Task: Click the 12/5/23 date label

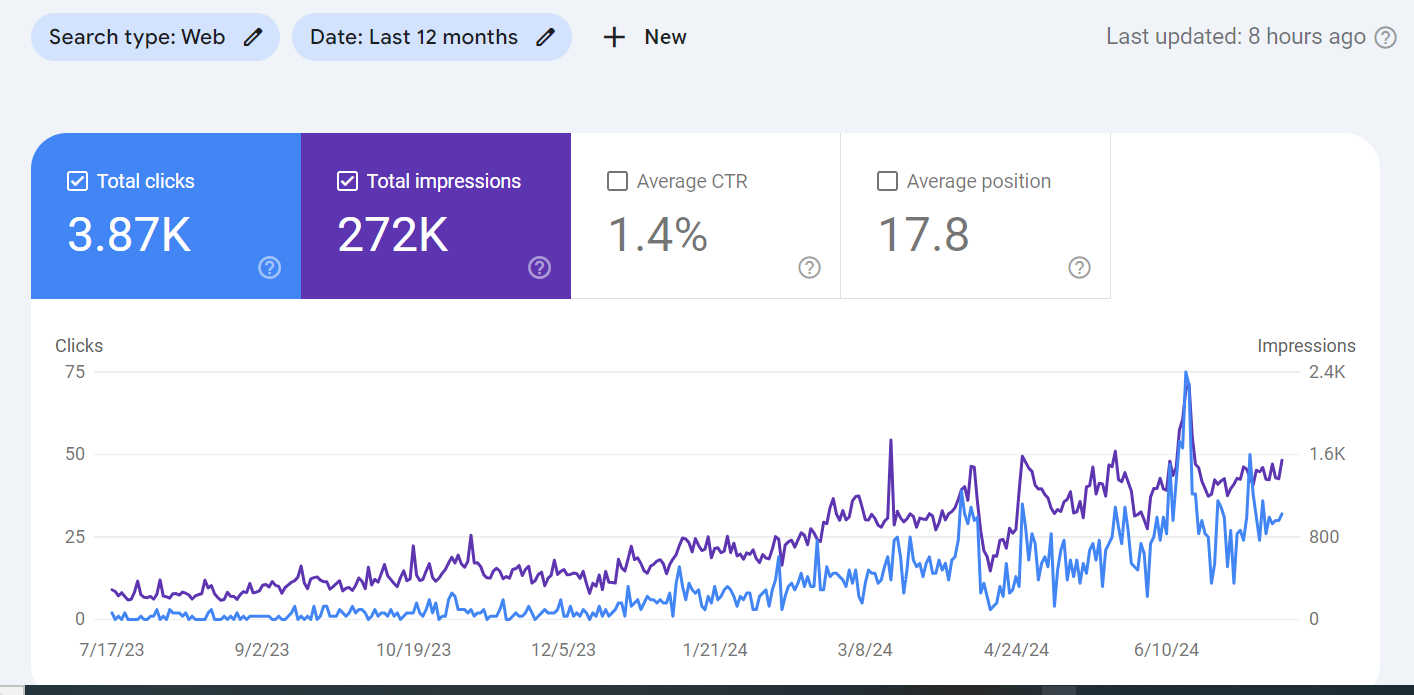Action: (x=563, y=650)
